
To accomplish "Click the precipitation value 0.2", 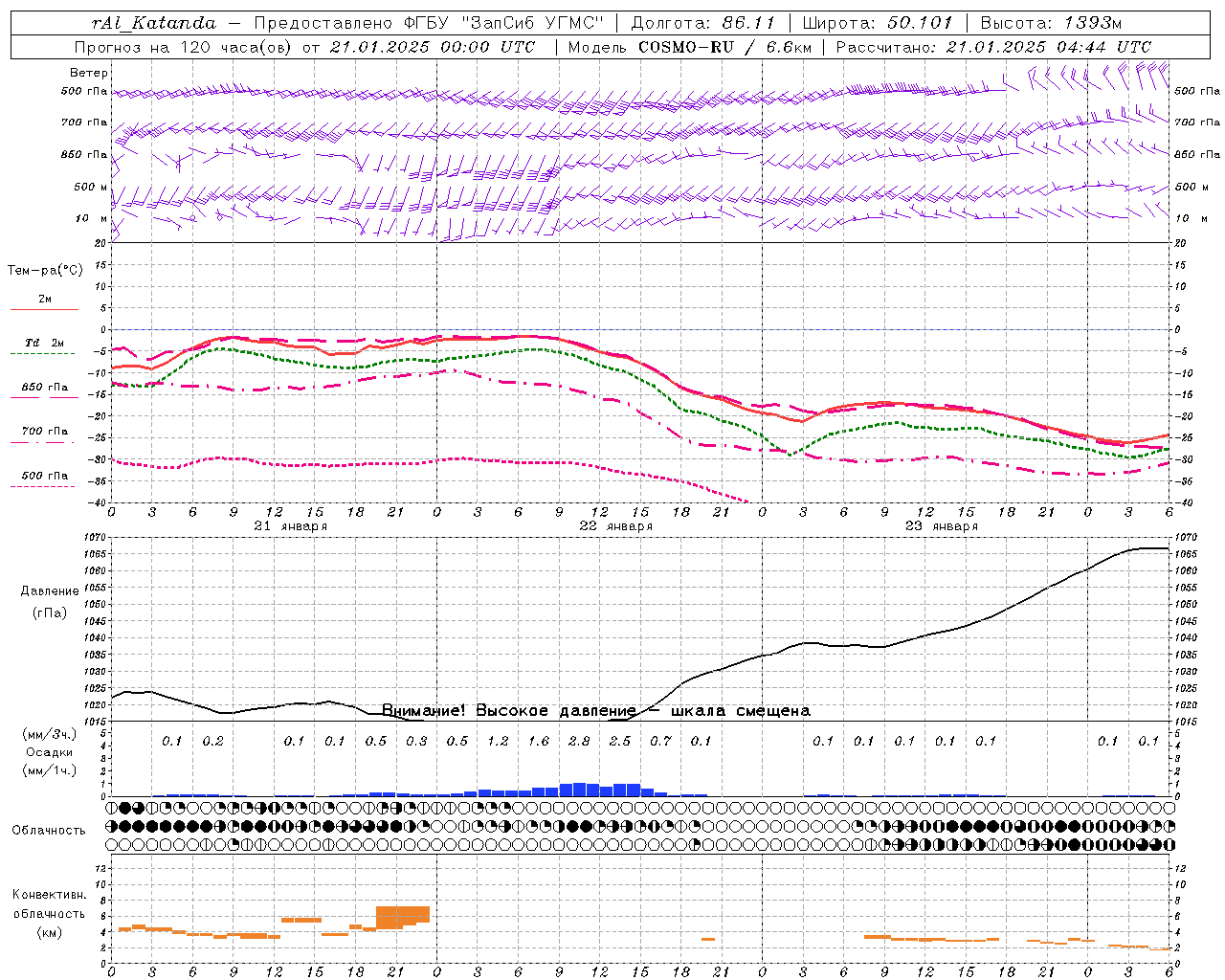I will pos(212,741).
